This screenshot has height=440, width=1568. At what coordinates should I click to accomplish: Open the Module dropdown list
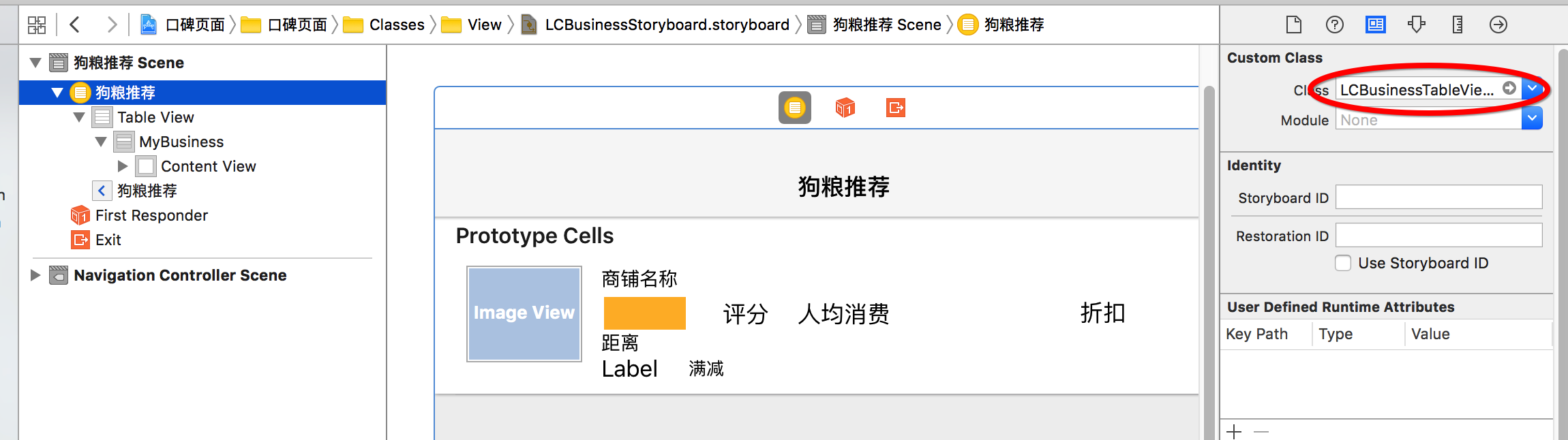(1532, 119)
